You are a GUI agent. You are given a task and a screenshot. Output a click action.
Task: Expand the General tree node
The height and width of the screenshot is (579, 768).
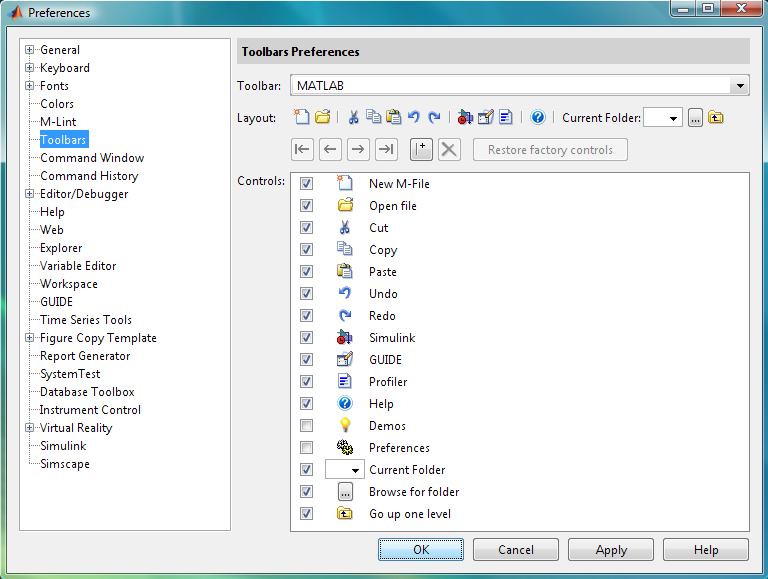point(30,50)
